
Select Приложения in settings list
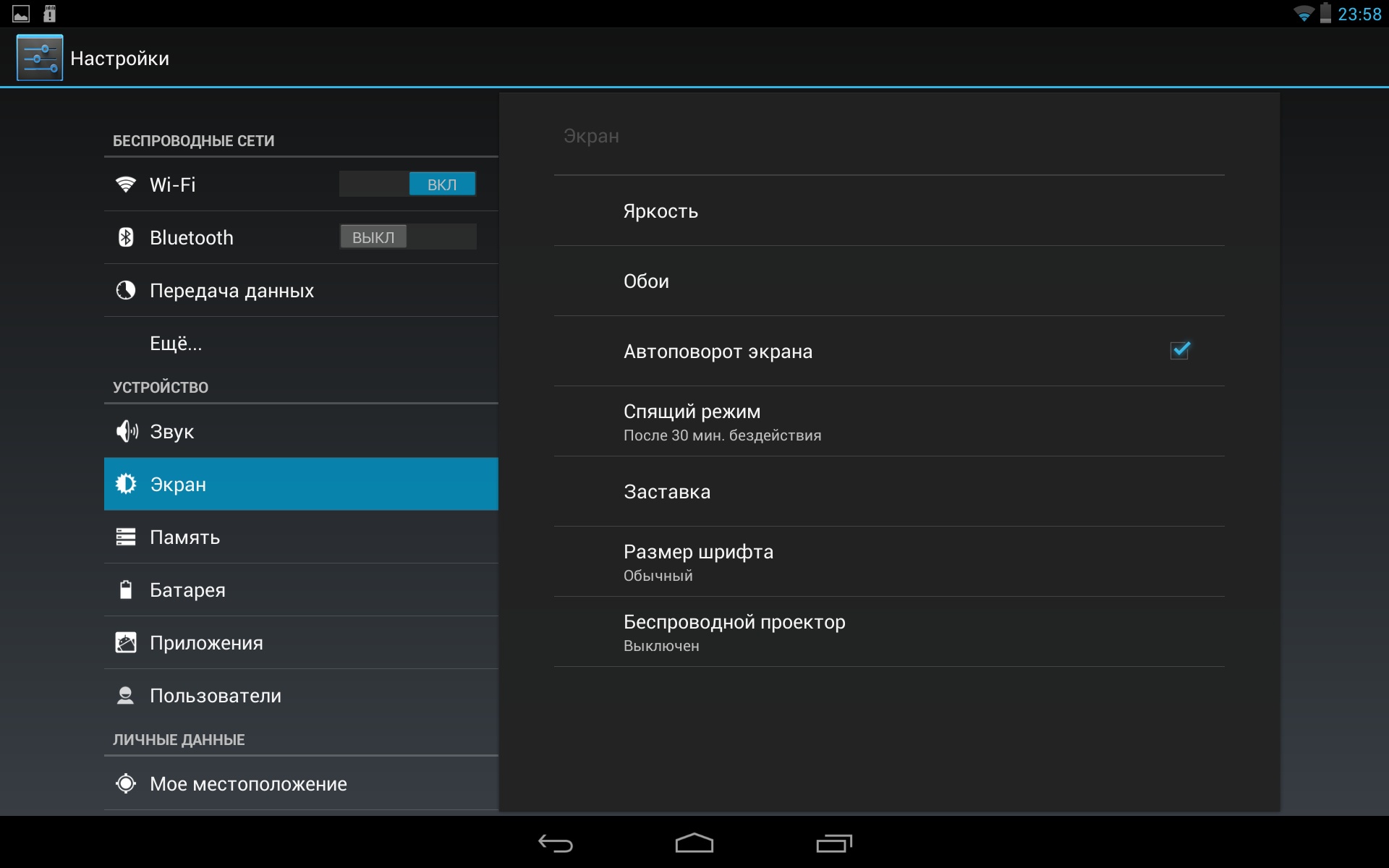[x=301, y=642]
